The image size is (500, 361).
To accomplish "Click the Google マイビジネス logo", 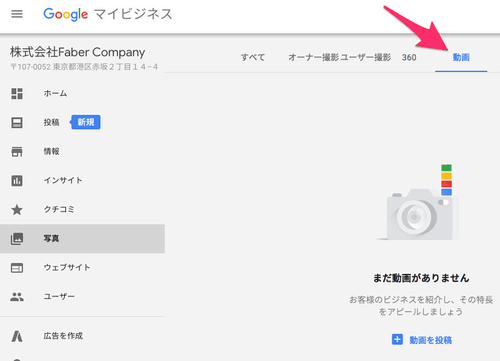I will [x=108, y=14].
